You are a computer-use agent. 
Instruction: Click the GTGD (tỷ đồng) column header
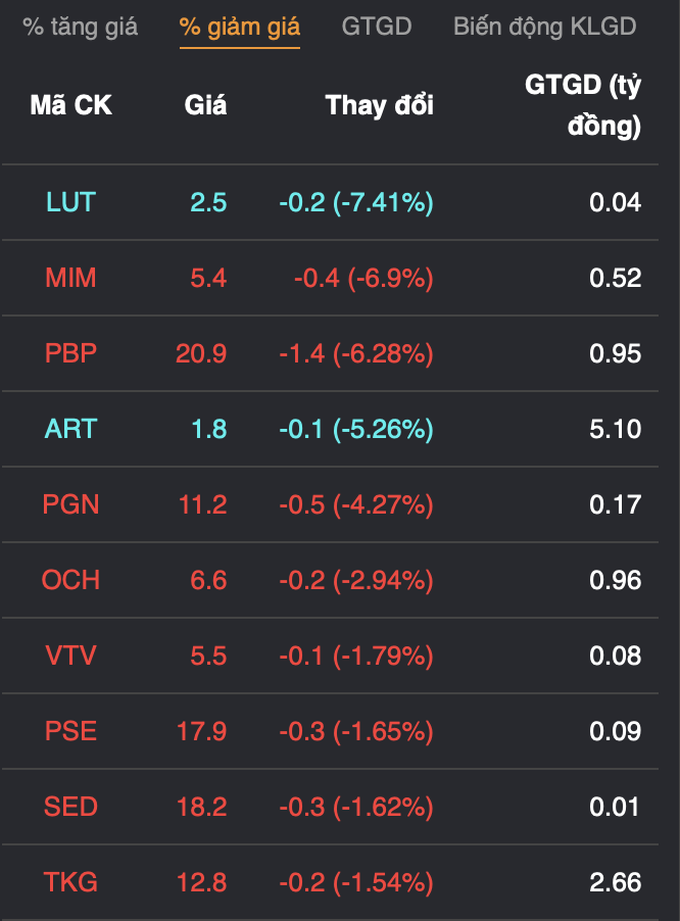pyautogui.click(x=583, y=106)
